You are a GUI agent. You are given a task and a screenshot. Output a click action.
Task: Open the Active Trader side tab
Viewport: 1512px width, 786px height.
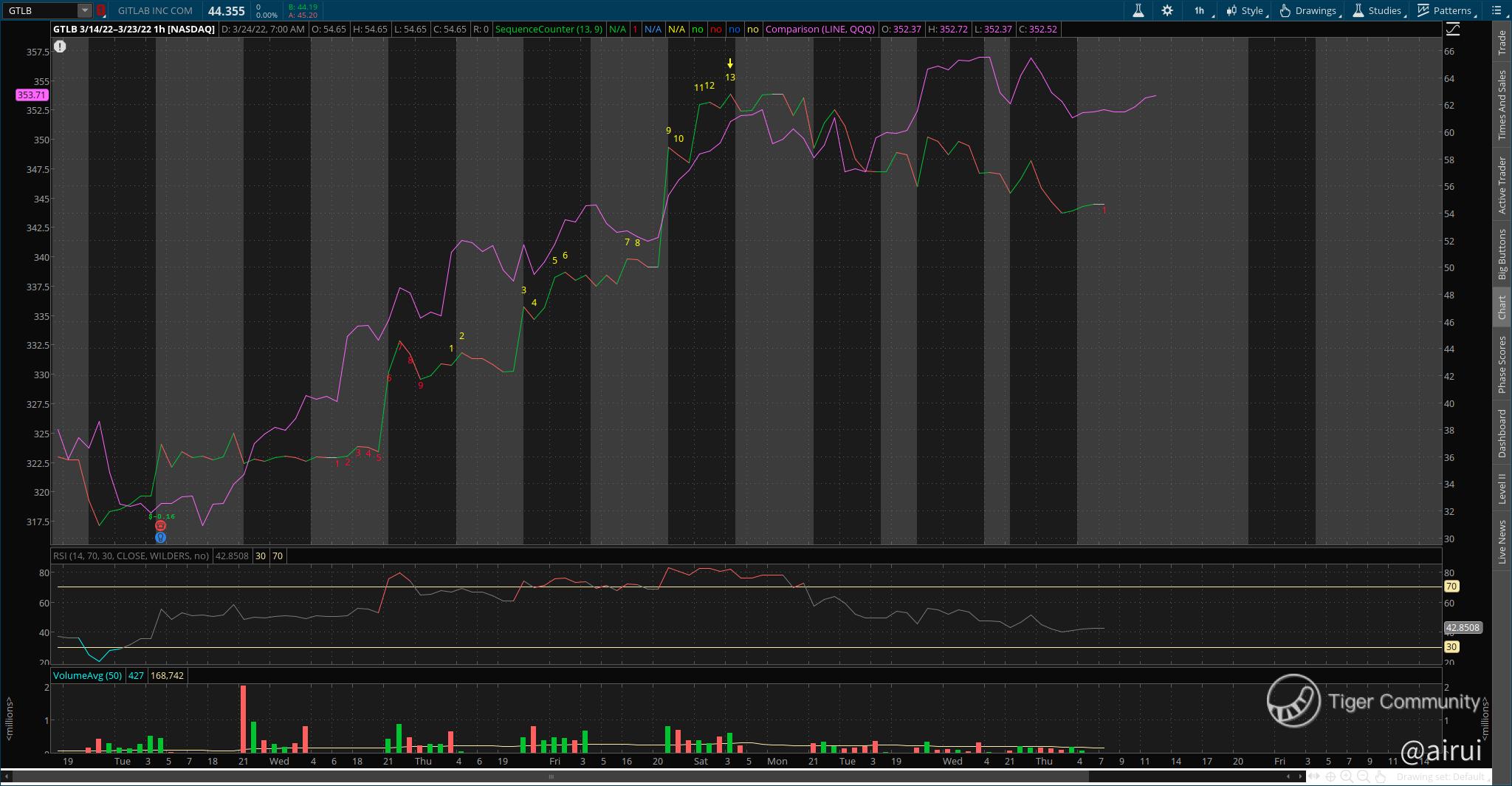pyautogui.click(x=1502, y=185)
